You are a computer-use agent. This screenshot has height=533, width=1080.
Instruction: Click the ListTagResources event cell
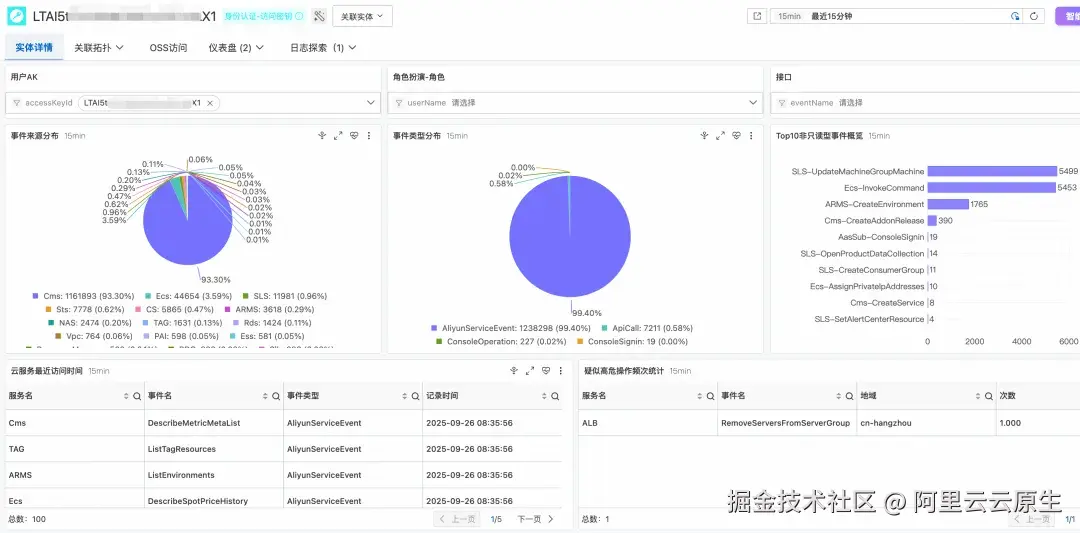click(x=214, y=449)
